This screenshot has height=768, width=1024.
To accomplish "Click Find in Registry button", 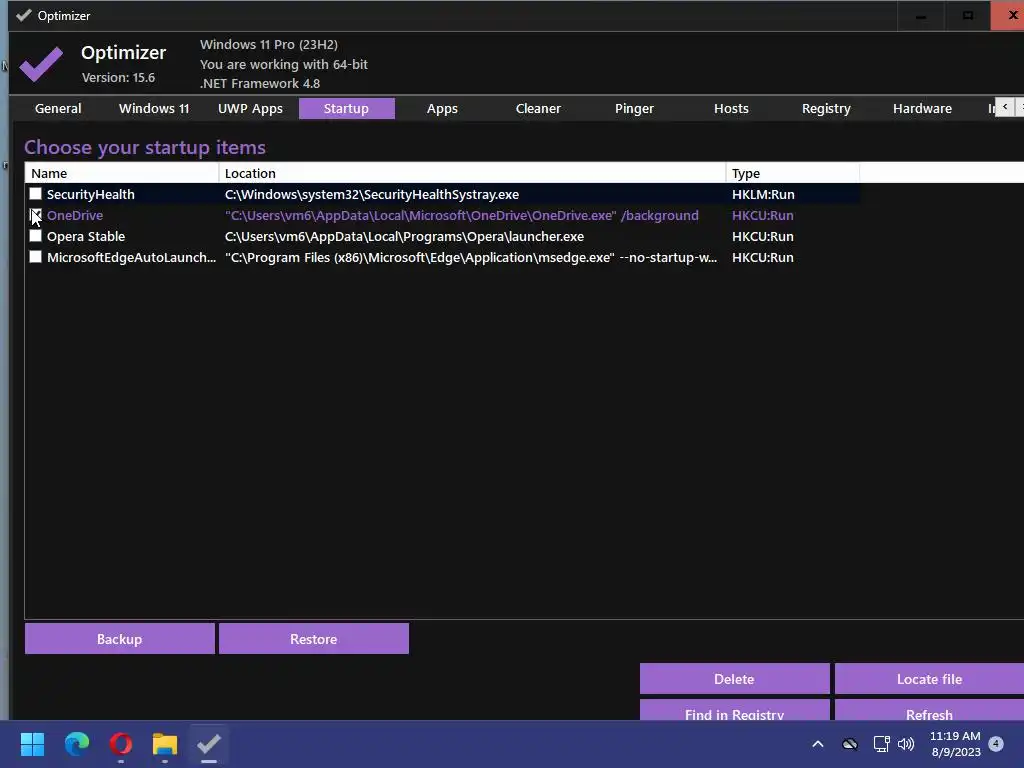I will click(734, 711).
